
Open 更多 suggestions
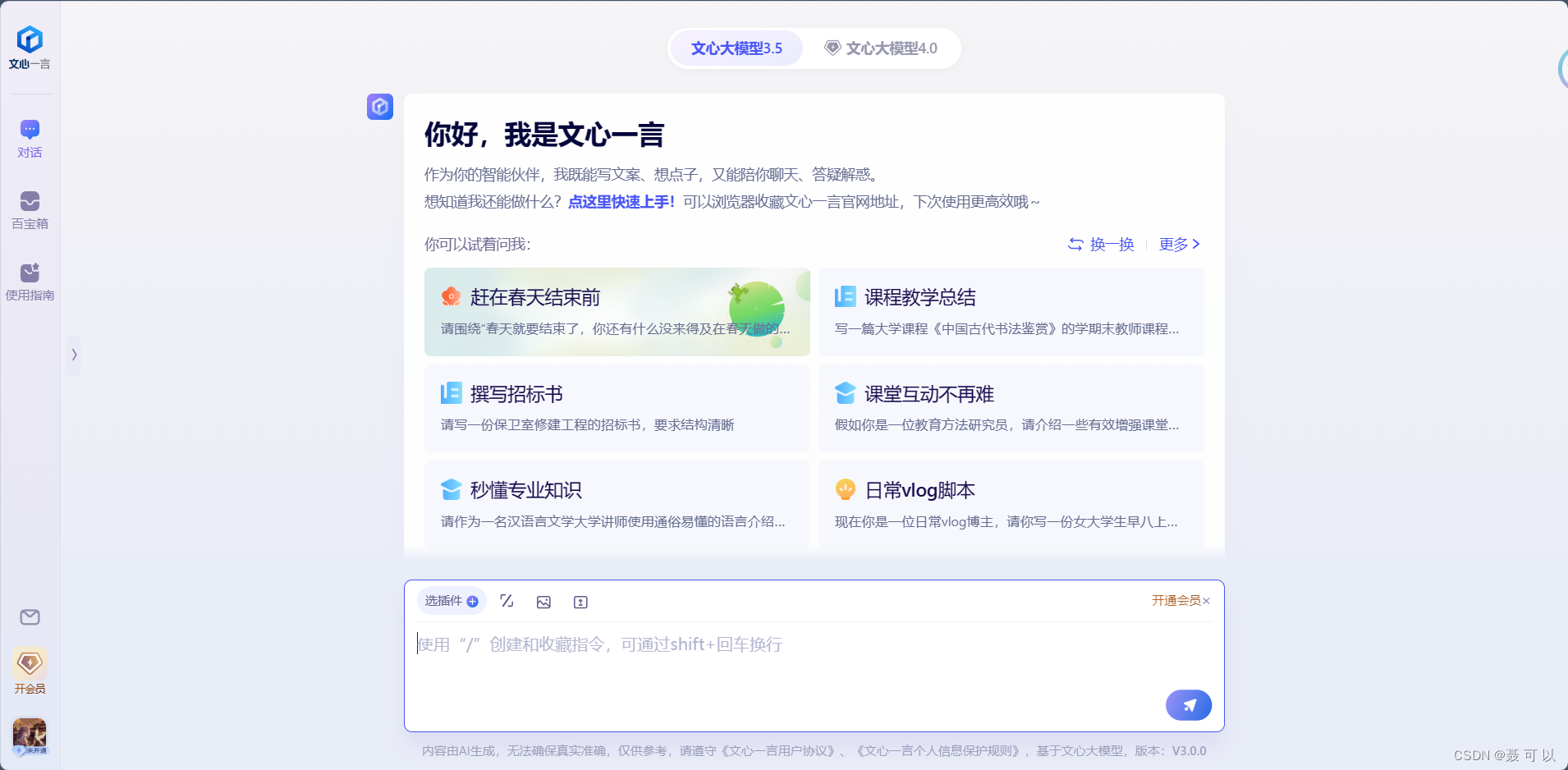point(1179,244)
